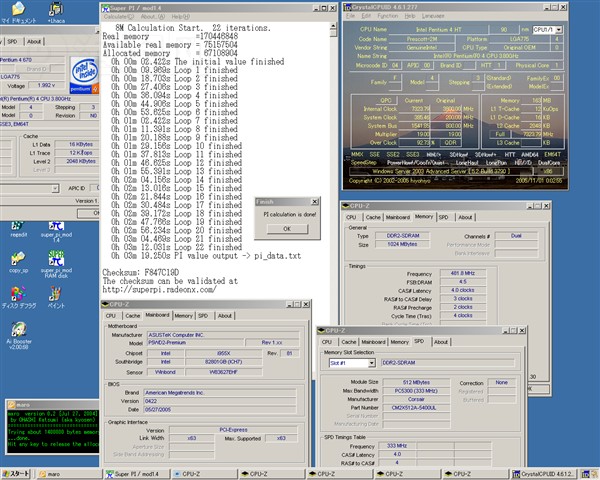
Task: Click the ASUSTeK Computer INC. manufacturer field
Action: click(223, 335)
